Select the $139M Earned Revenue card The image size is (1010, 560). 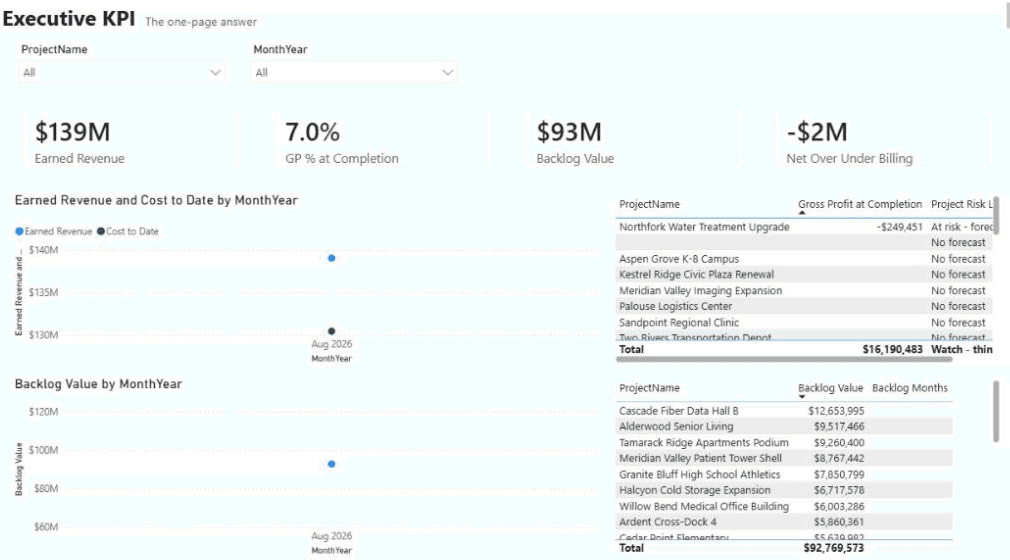(131, 140)
